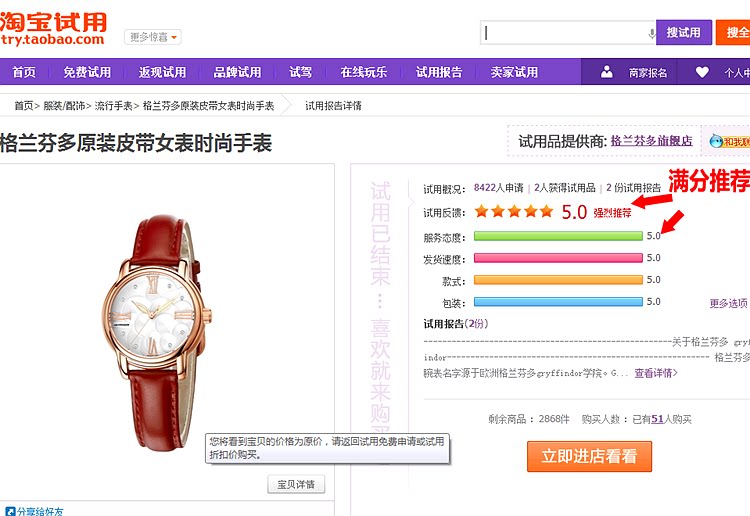Click the 宝贝详情 button
The width and height of the screenshot is (750, 516).
(x=296, y=484)
